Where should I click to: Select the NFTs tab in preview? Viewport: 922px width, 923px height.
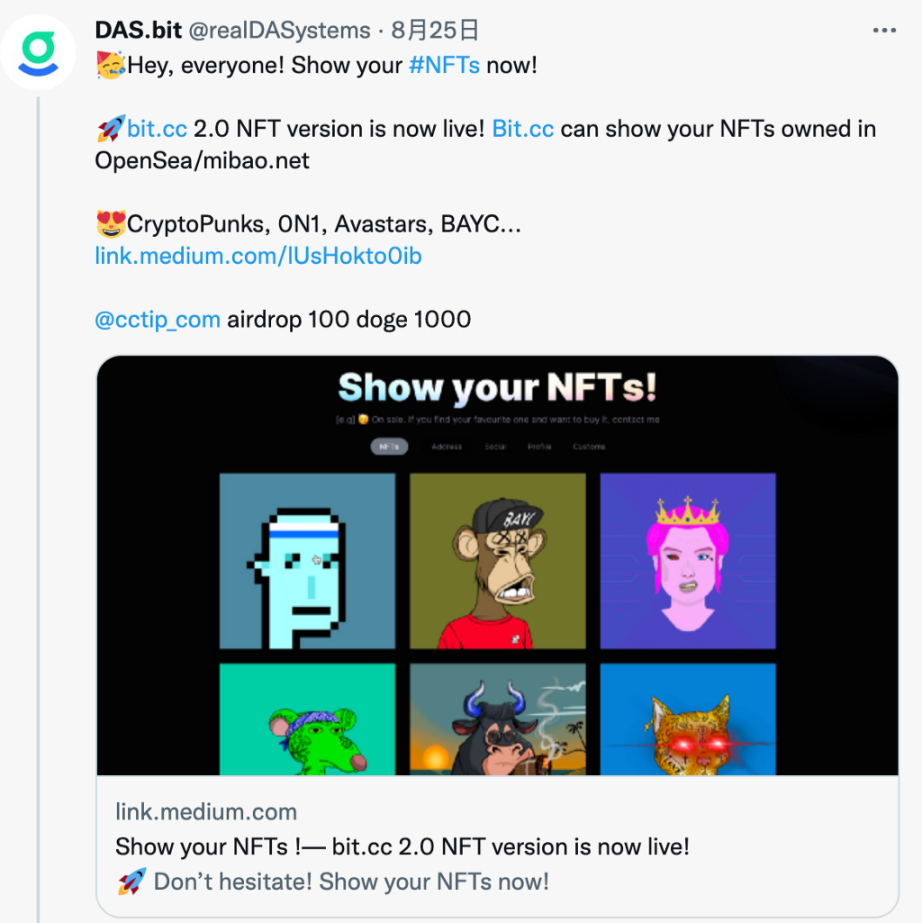[389, 447]
